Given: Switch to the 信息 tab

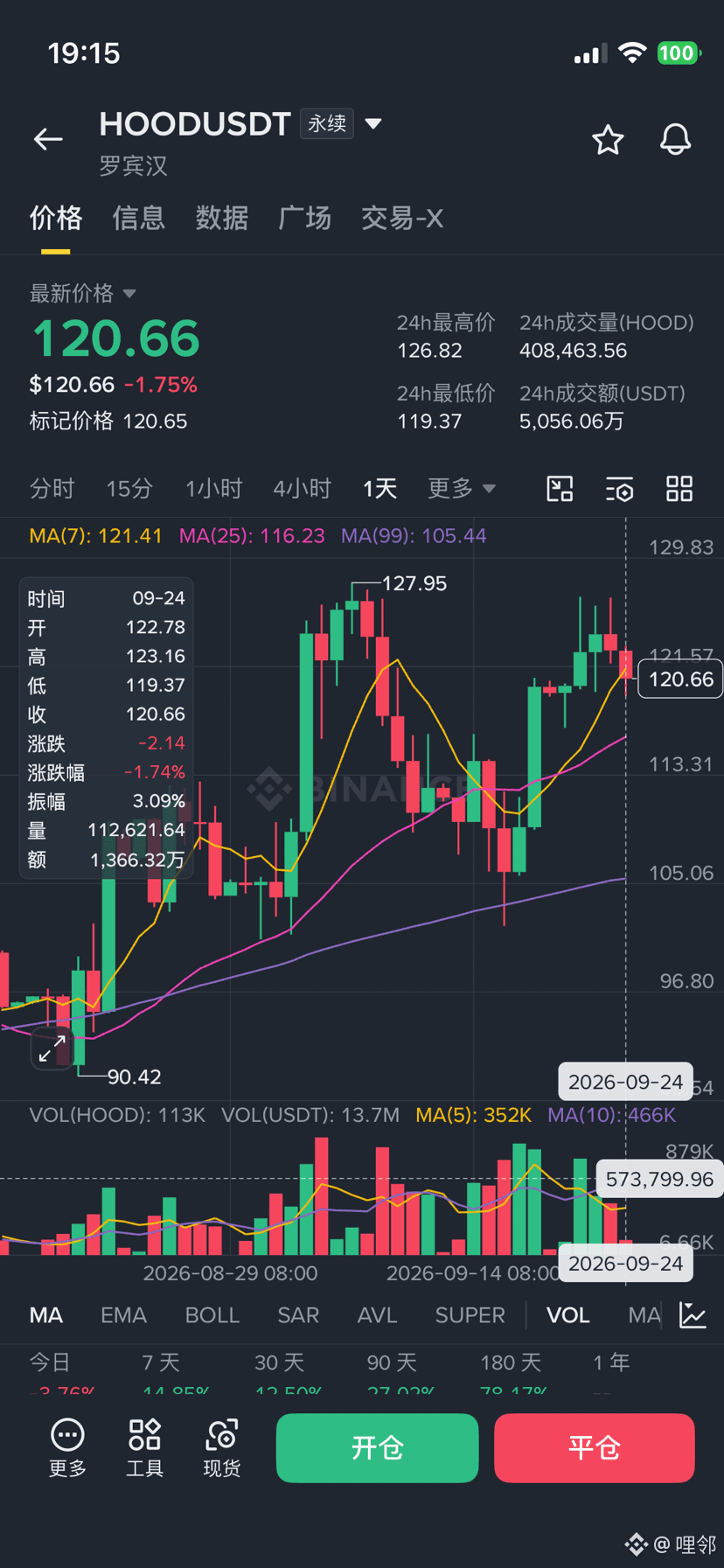Looking at the screenshot, I should [138, 218].
